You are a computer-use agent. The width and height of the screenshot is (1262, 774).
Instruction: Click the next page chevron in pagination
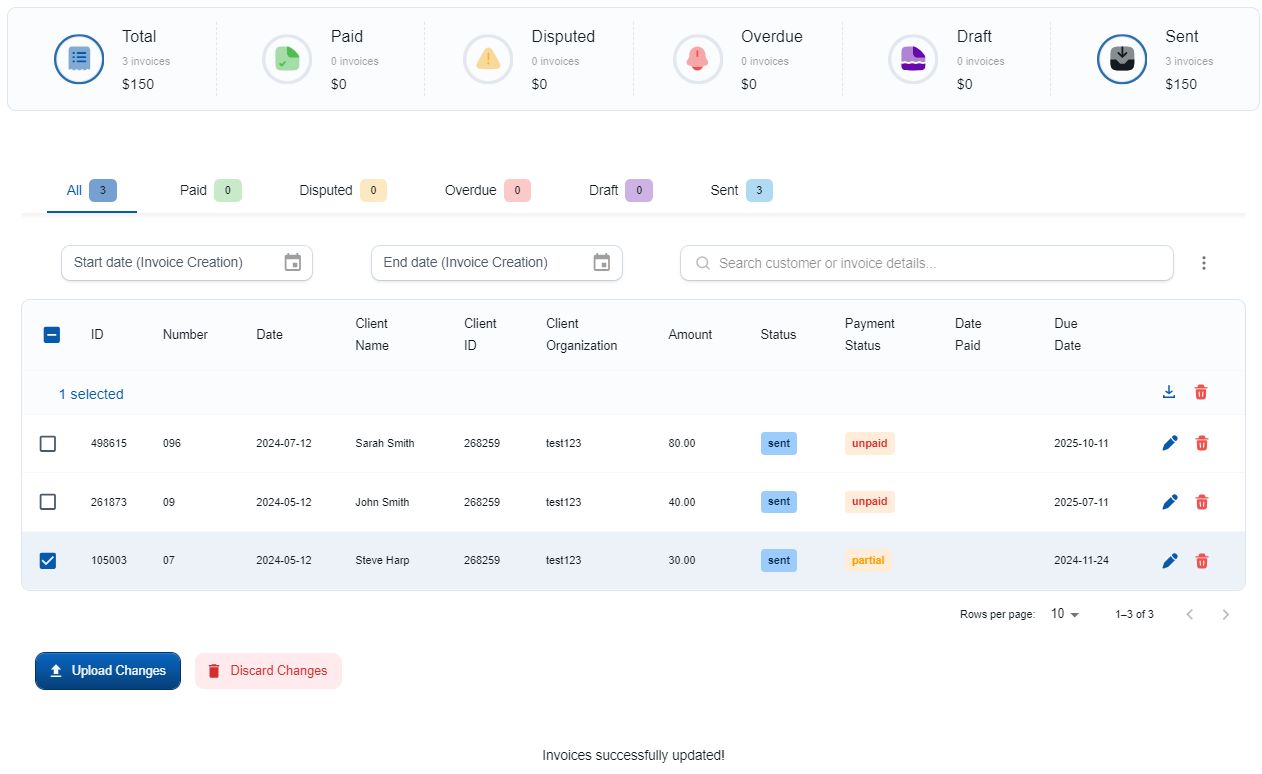coord(1225,614)
